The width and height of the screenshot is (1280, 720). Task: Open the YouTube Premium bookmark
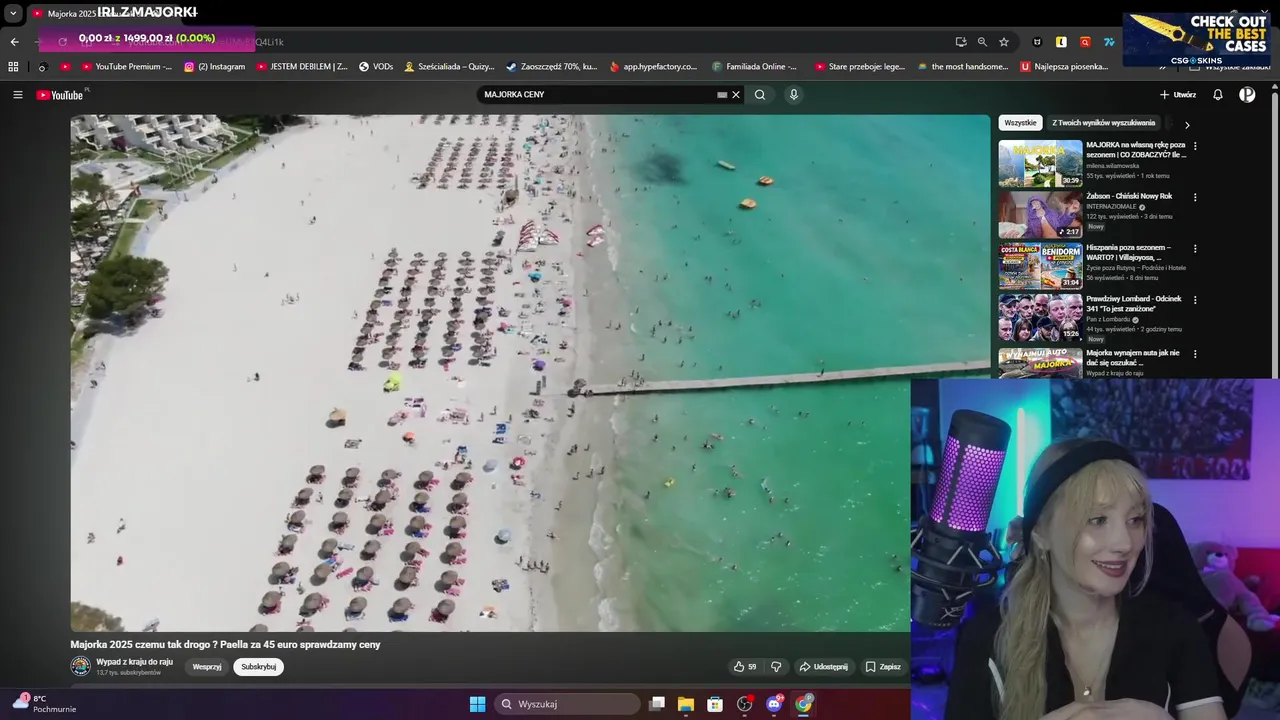[127, 67]
